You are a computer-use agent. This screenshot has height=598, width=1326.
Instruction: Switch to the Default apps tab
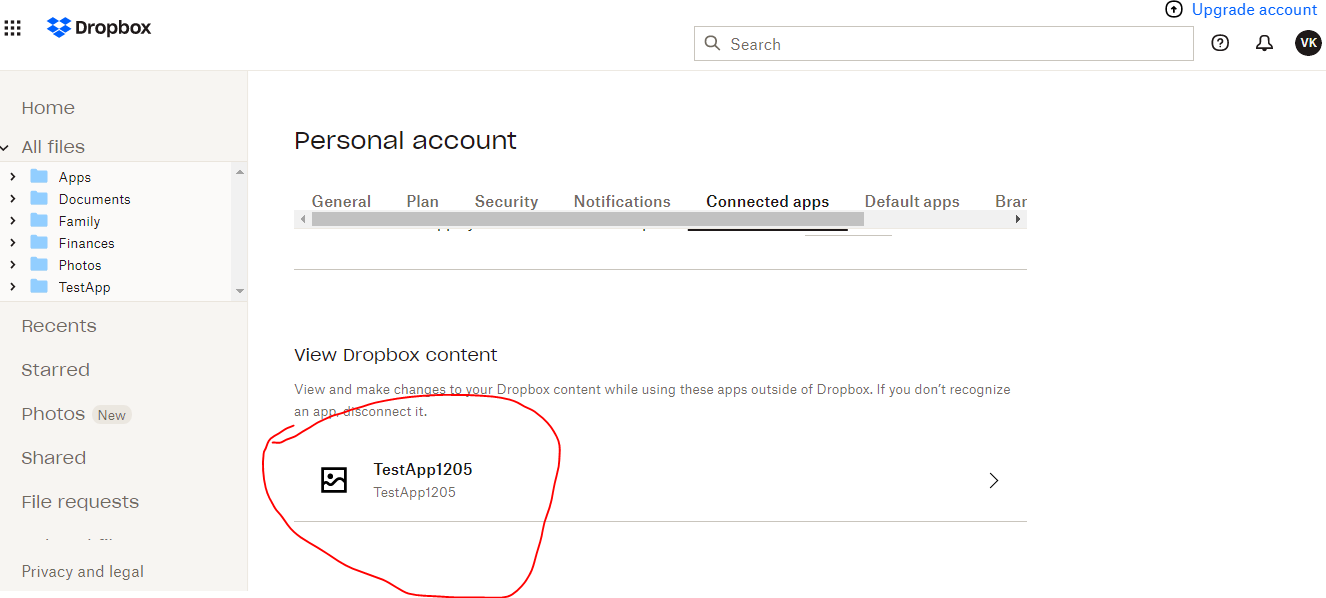[x=912, y=201]
